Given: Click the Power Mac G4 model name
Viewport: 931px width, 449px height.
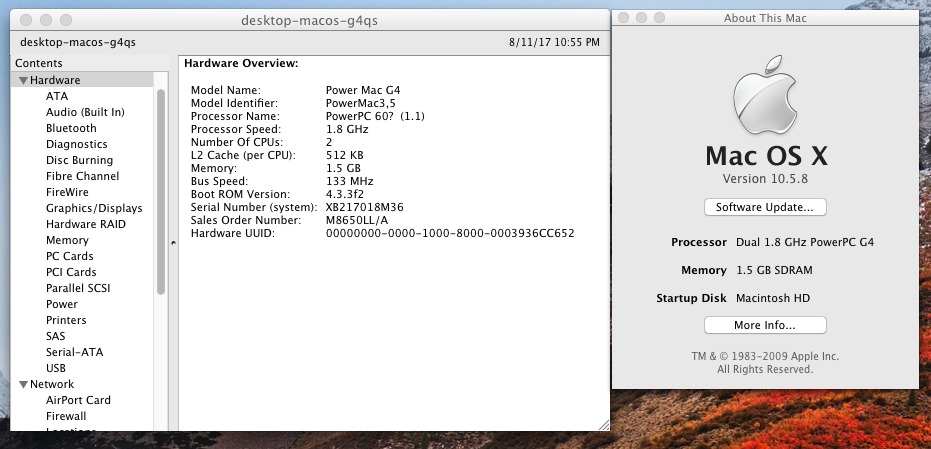Looking at the screenshot, I should 363,90.
